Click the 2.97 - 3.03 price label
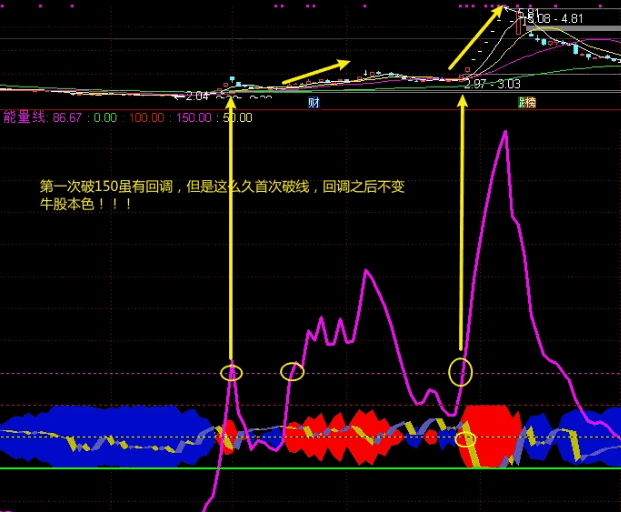 [492, 84]
